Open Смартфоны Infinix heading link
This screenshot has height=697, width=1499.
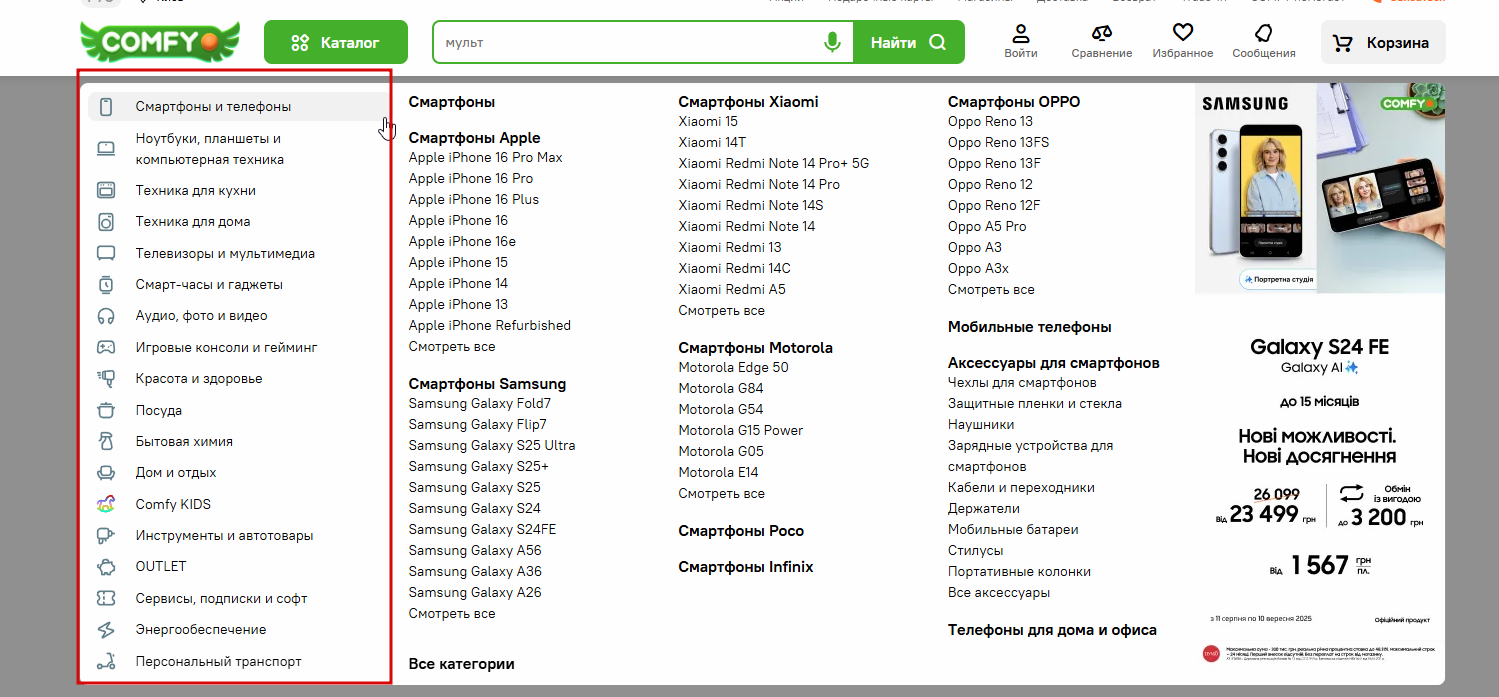(746, 567)
